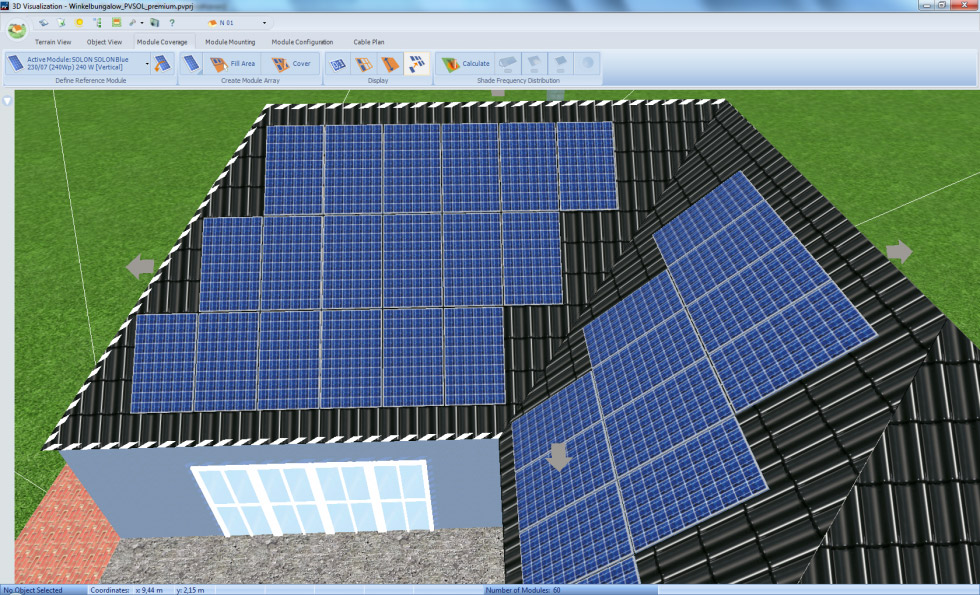Click the third Display mode icon
This screenshot has width=980, height=595.
(391, 64)
